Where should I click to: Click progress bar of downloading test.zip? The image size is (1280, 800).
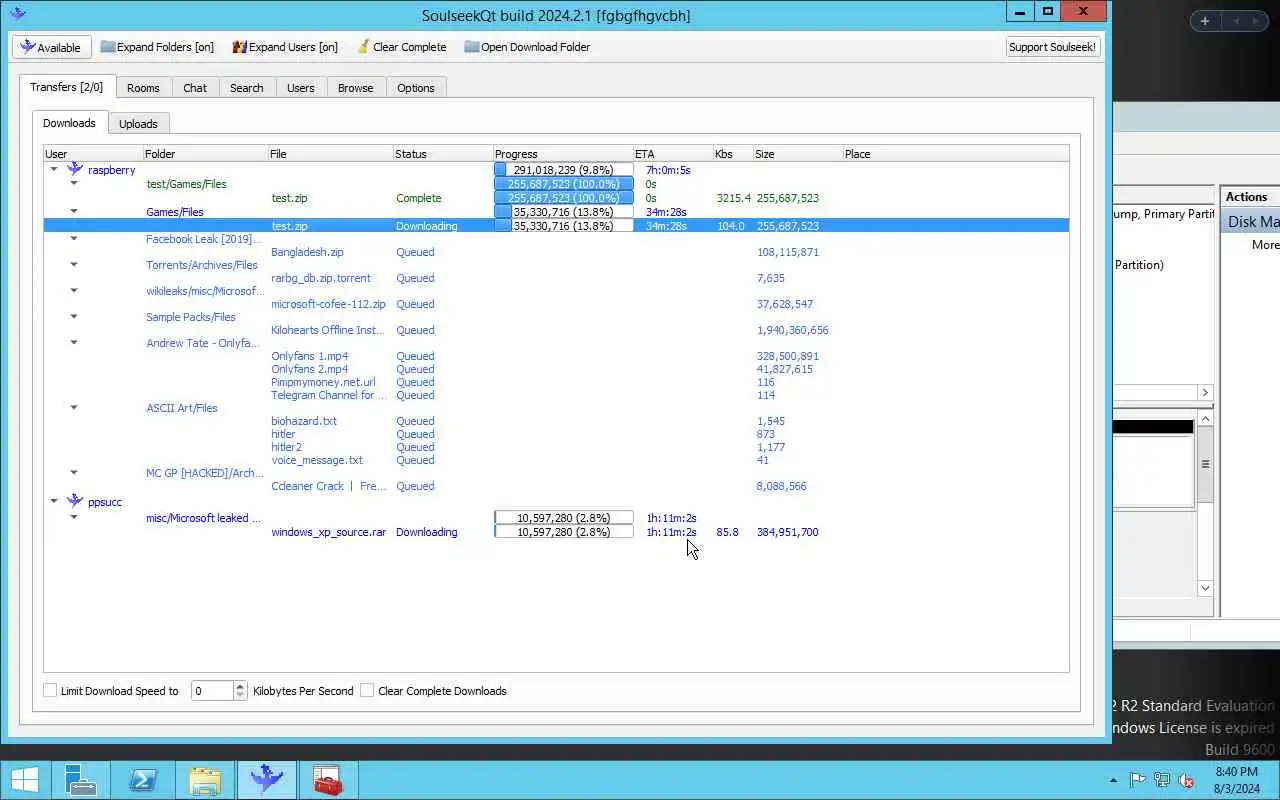[564, 226]
